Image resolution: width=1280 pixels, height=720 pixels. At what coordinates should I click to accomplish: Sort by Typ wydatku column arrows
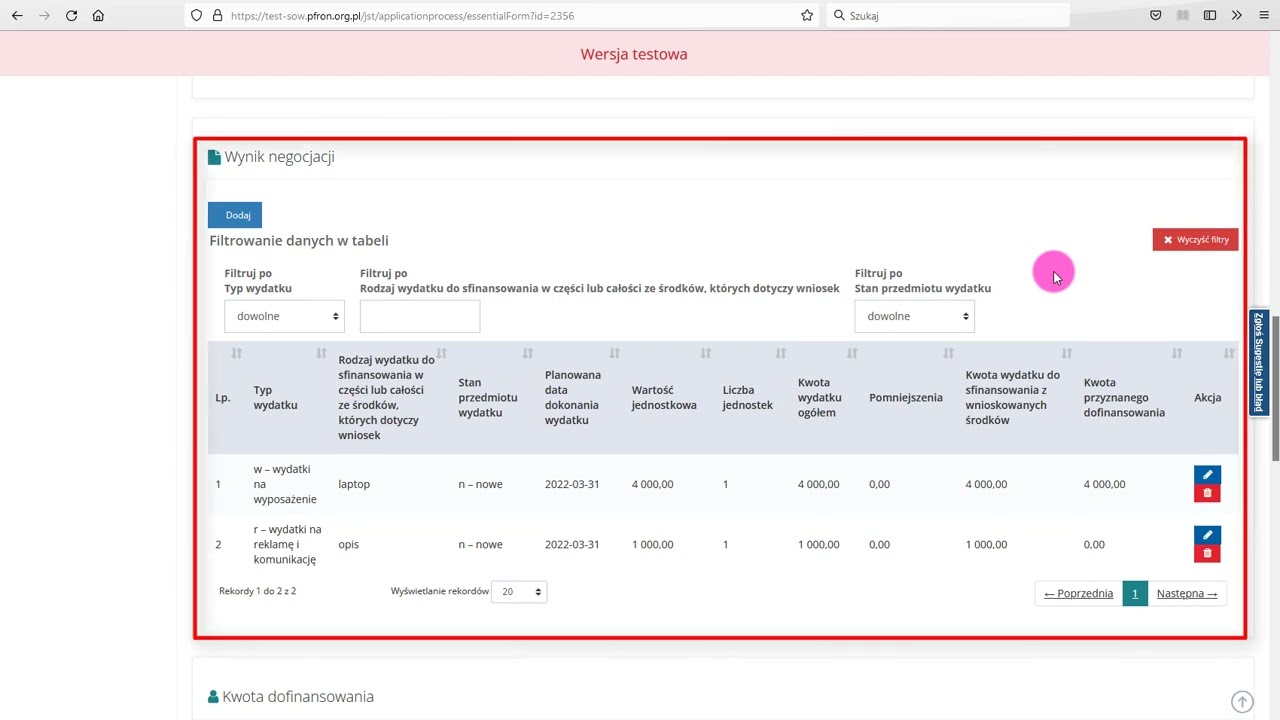(x=321, y=353)
